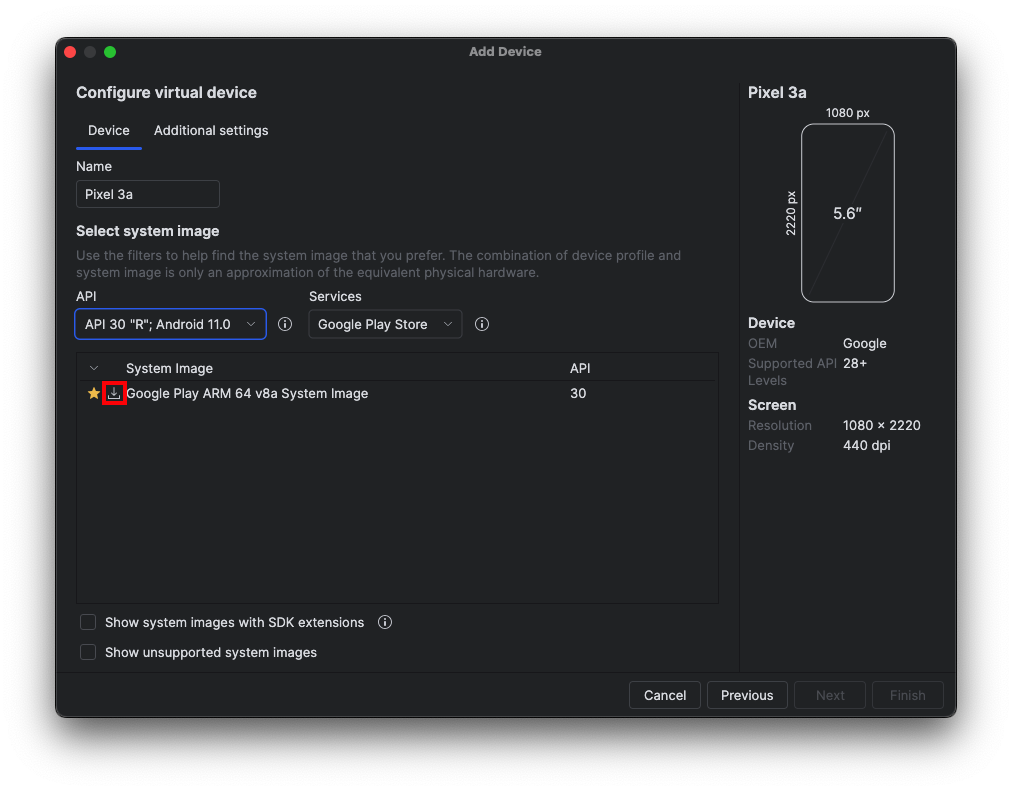
Task: Collapse the chevron in system image table header
Action: point(94,368)
